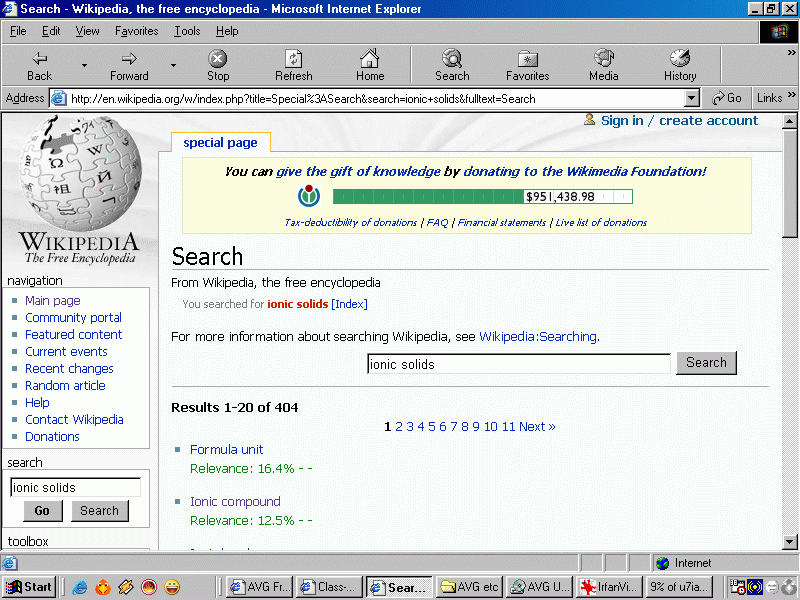Click the Forward navigation button

coord(129,66)
